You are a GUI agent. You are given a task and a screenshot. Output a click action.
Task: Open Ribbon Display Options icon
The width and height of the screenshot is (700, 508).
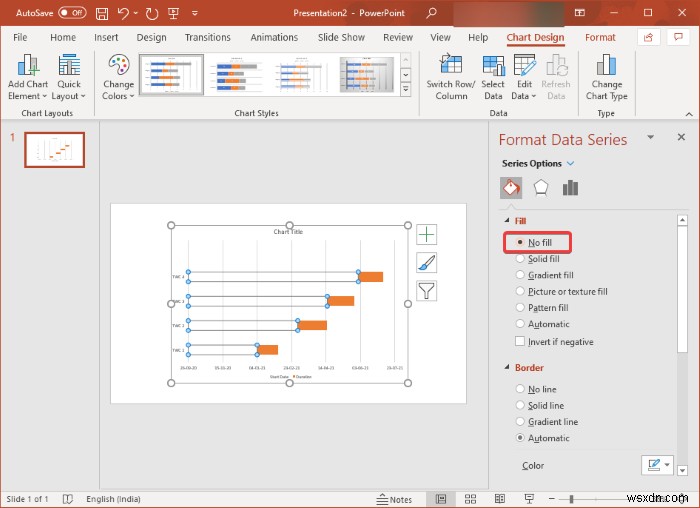pyautogui.click(x=580, y=13)
